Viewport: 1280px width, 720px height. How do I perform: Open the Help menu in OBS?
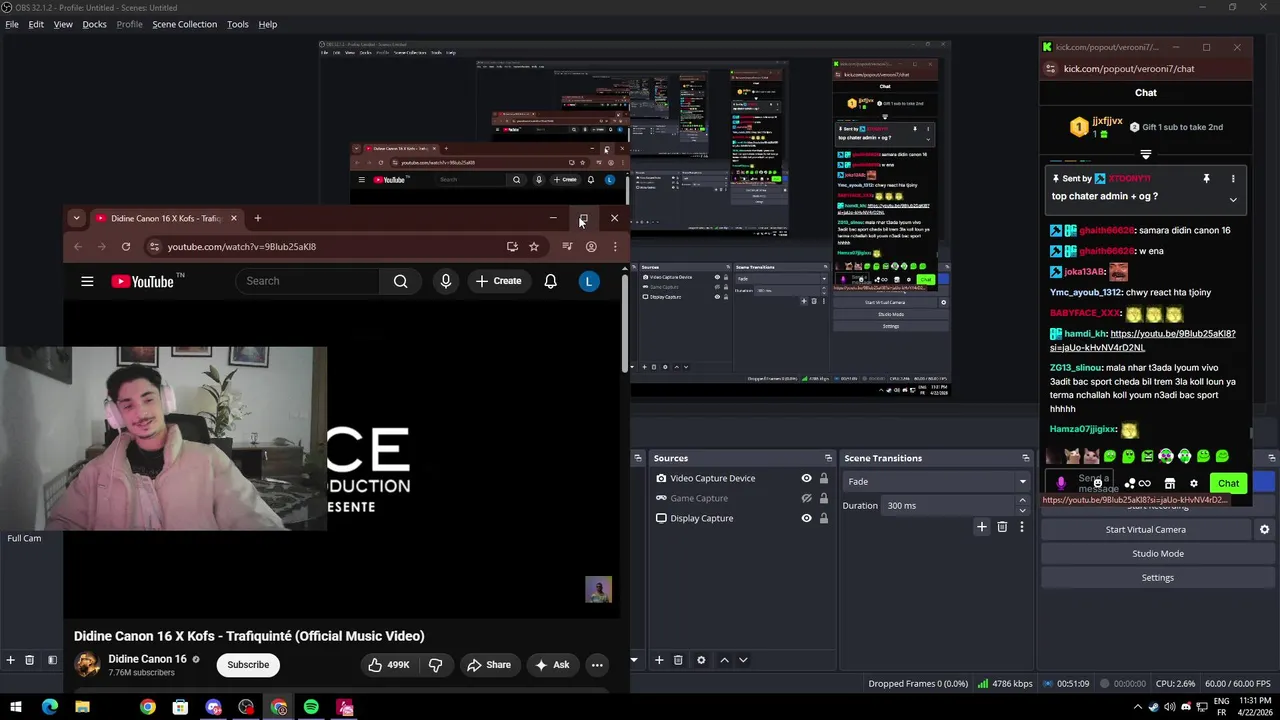point(268,24)
